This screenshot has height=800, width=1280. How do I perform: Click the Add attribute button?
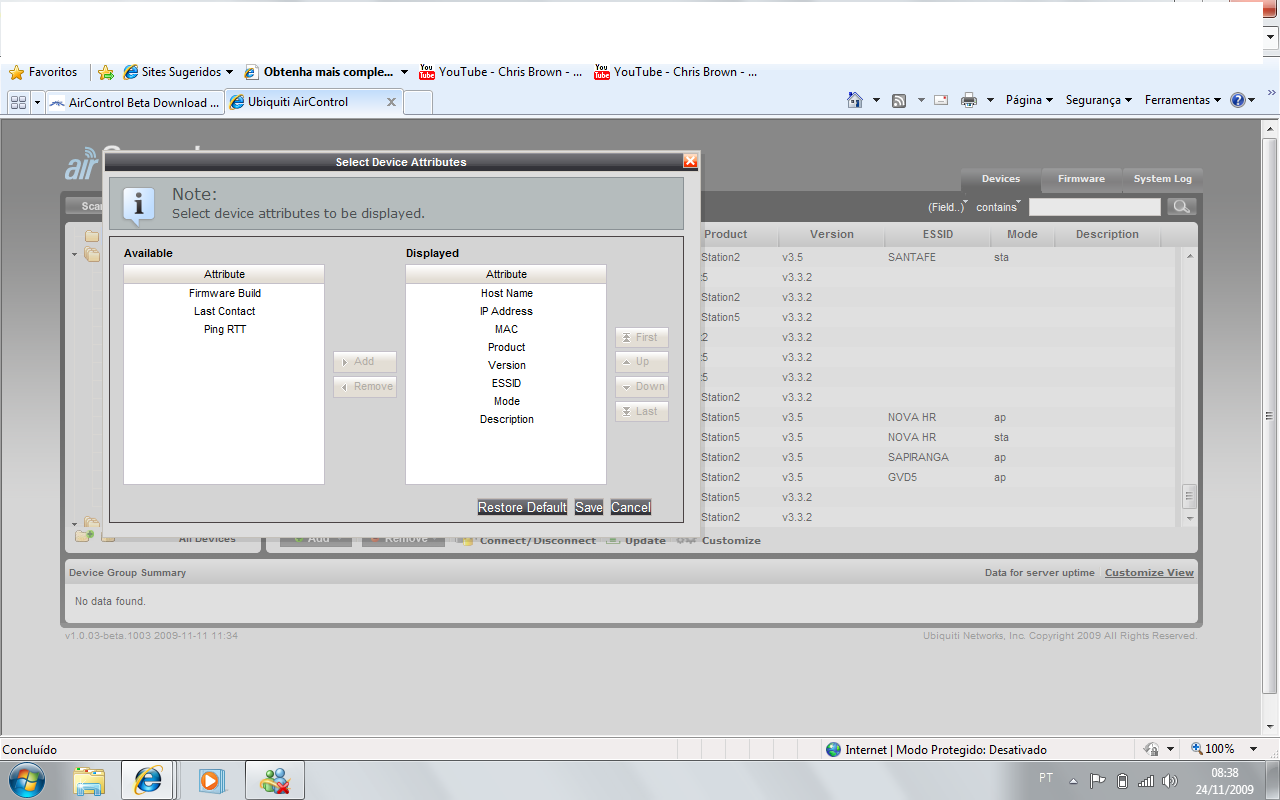click(x=365, y=361)
